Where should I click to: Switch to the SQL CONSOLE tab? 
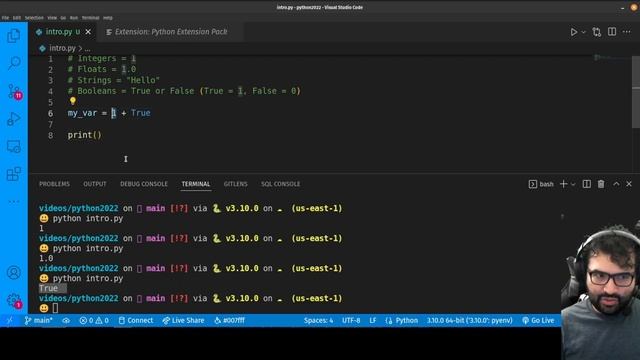pyautogui.click(x=280, y=184)
